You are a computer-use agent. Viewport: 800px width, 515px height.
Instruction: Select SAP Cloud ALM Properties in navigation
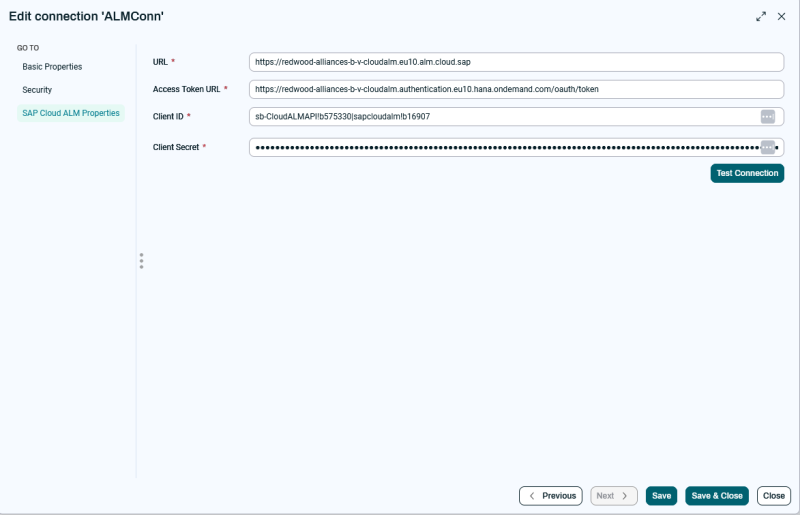click(x=71, y=113)
